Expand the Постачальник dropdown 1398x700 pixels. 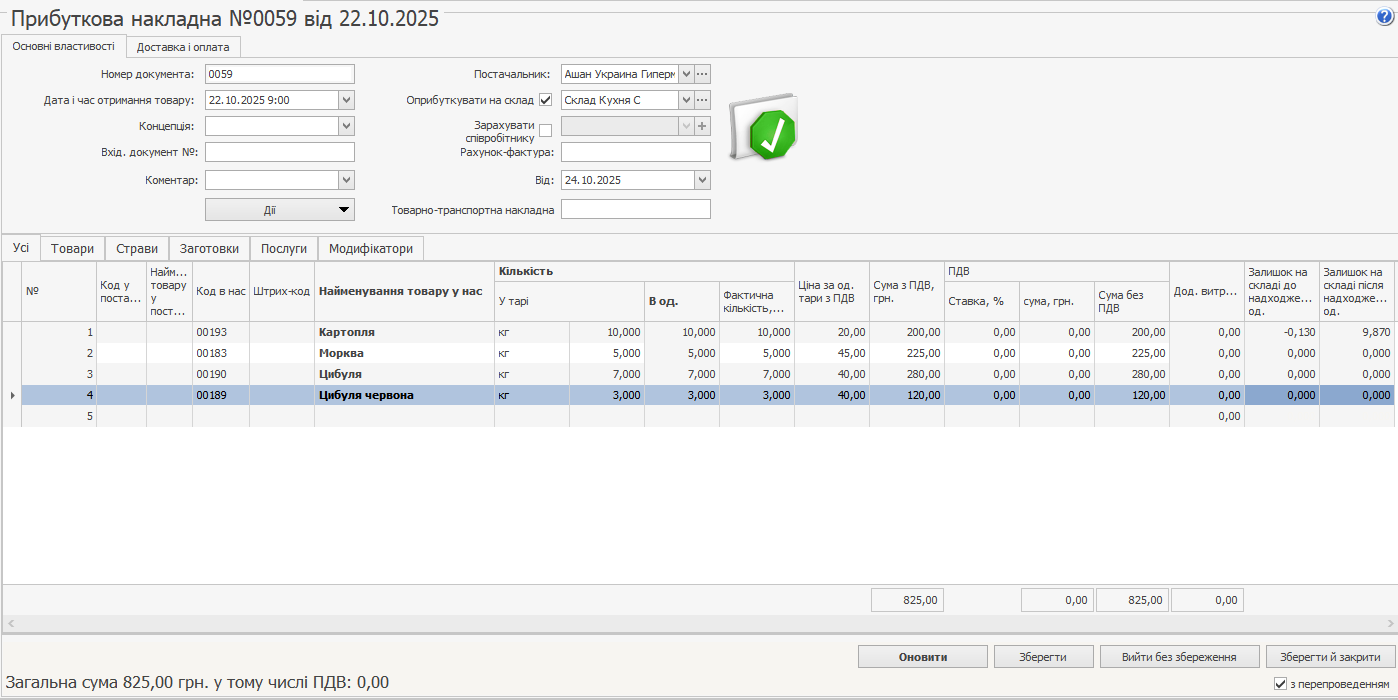coord(685,74)
